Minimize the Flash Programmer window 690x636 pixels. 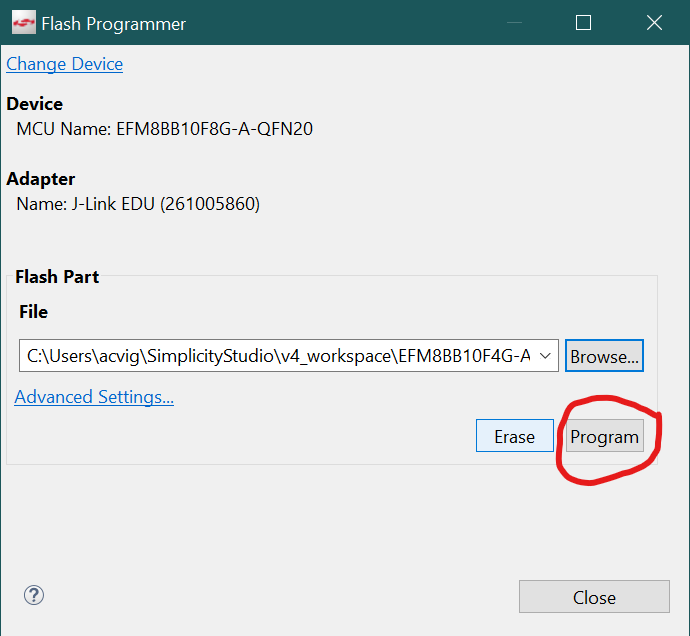tap(514, 23)
